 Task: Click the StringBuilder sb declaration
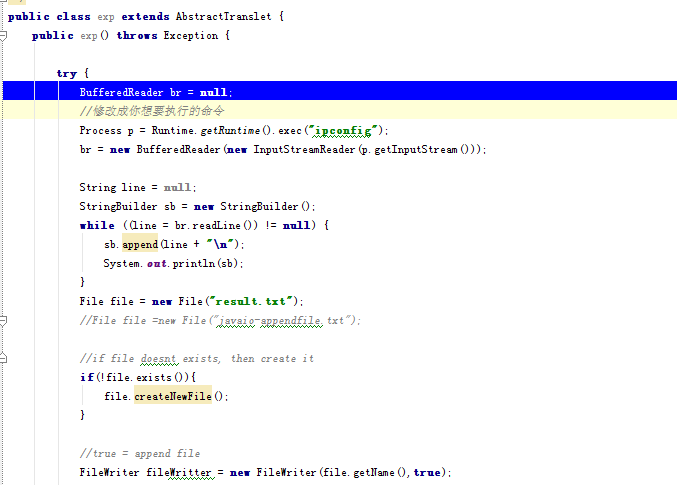(x=197, y=206)
